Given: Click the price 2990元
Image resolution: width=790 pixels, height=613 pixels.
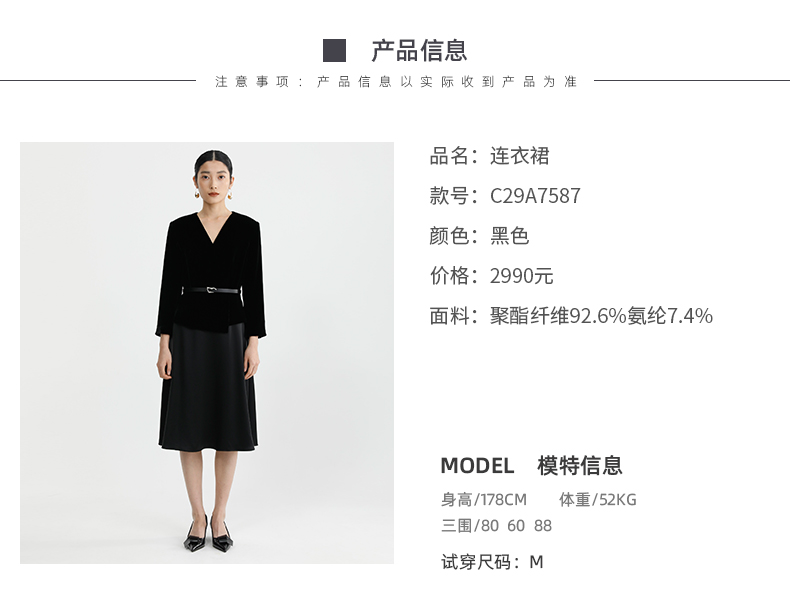Looking at the screenshot, I should click(x=521, y=276).
